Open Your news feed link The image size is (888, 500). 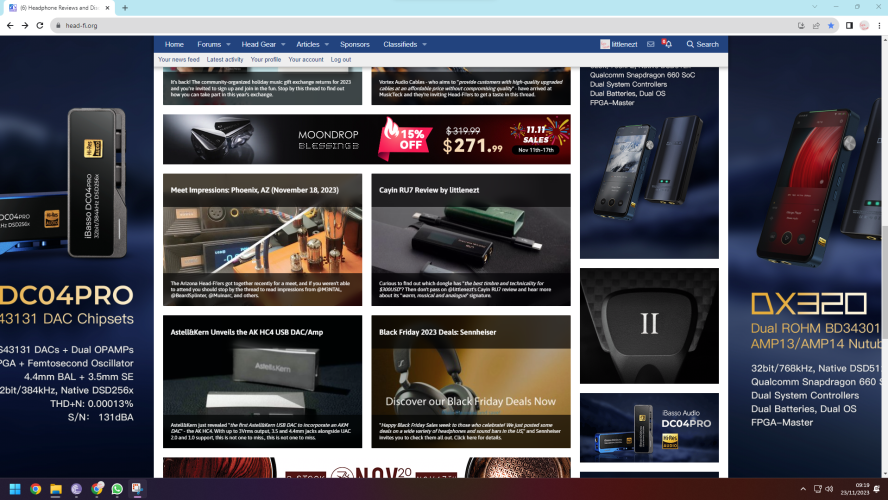(x=178, y=59)
